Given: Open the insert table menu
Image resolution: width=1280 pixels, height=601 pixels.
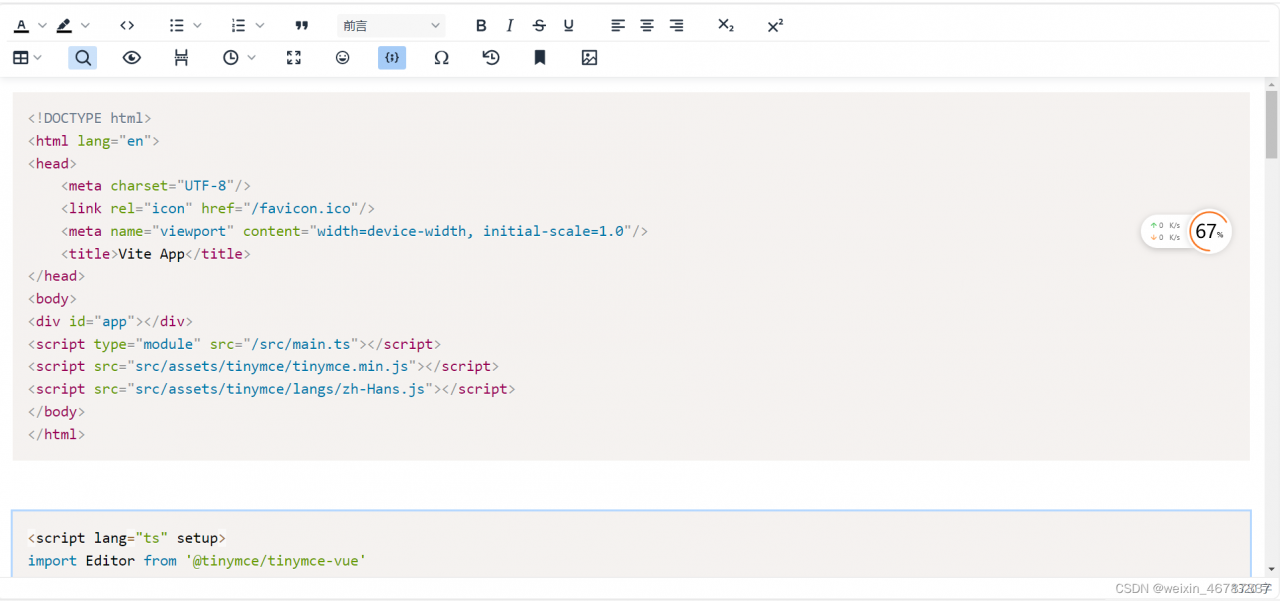Looking at the screenshot, I should 20,58.
